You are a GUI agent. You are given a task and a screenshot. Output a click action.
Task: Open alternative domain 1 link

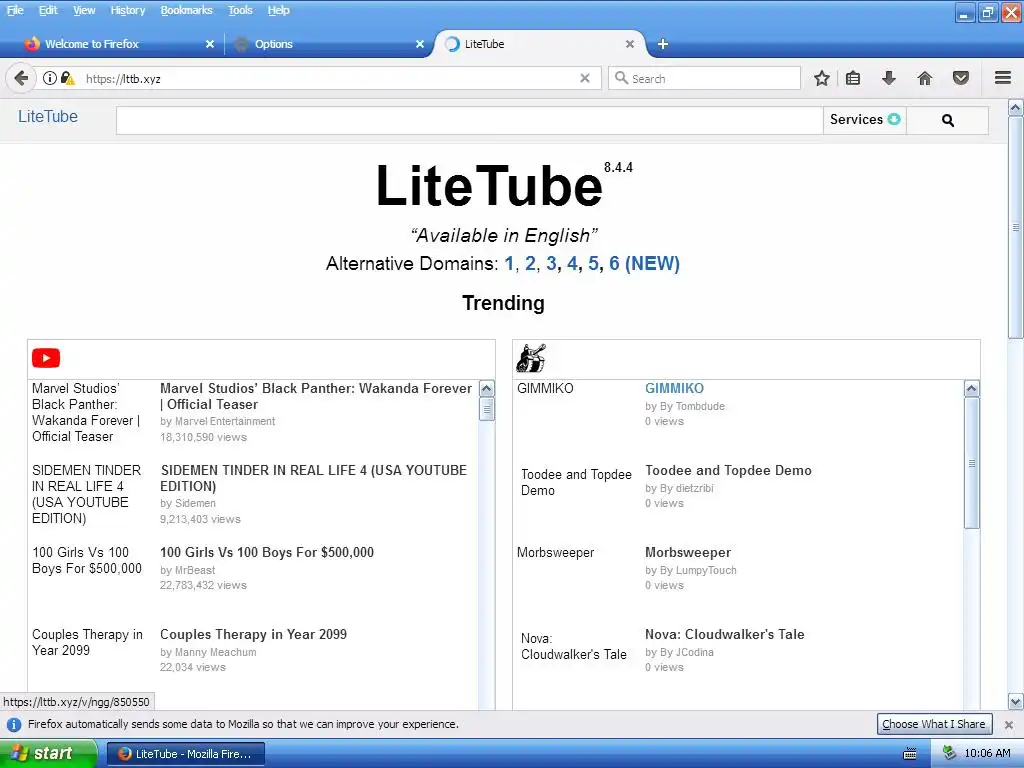(x=509, y=263)
